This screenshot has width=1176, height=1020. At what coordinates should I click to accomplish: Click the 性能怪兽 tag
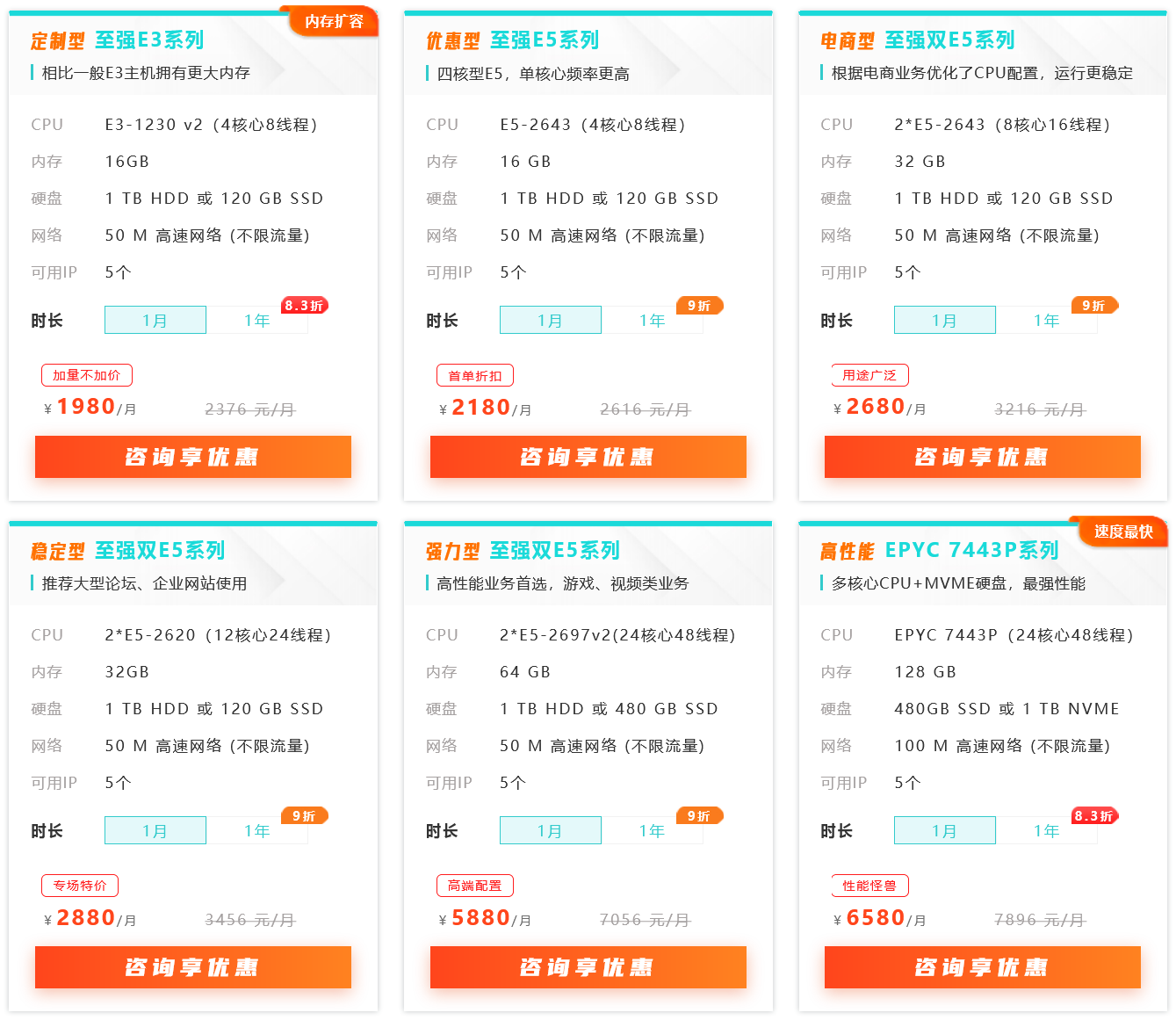coord(869,886)
